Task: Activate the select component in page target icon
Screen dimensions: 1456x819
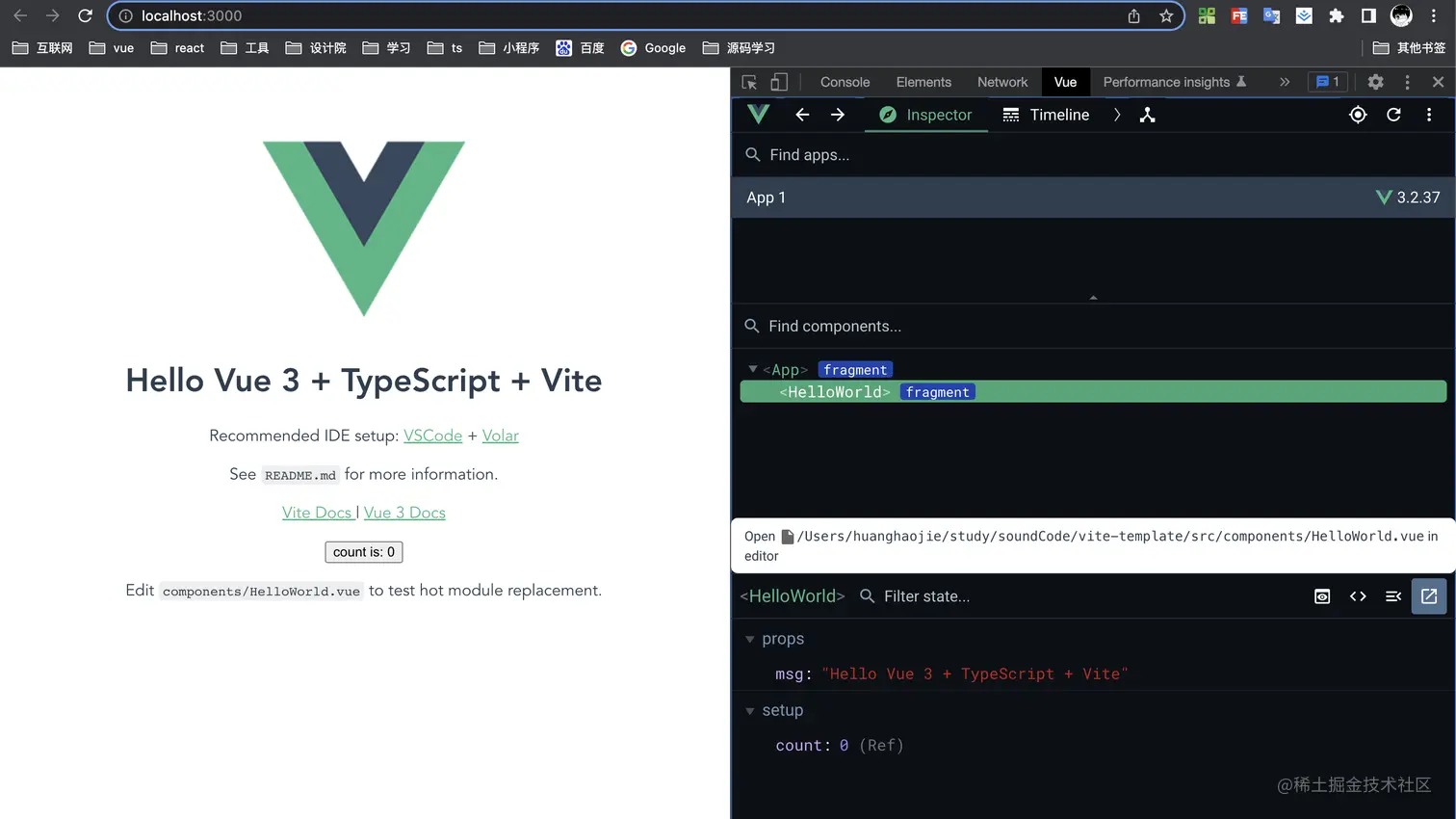Action: (1358, 115)
